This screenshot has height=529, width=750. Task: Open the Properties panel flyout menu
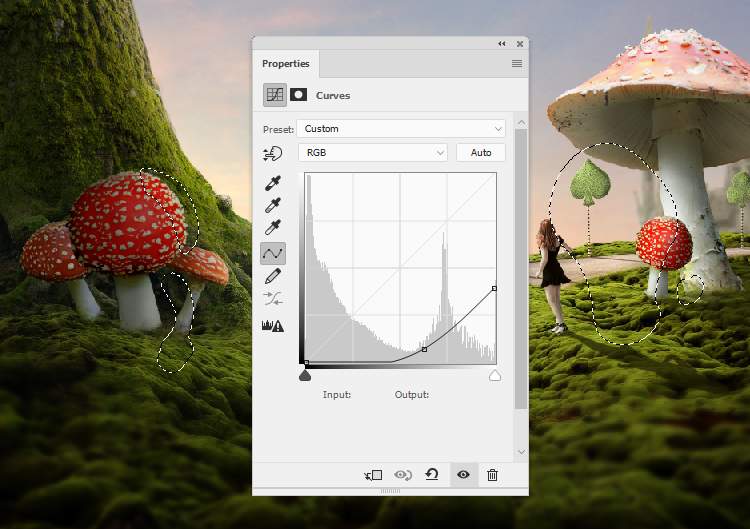pyautogui.click(x=517, y=64)
